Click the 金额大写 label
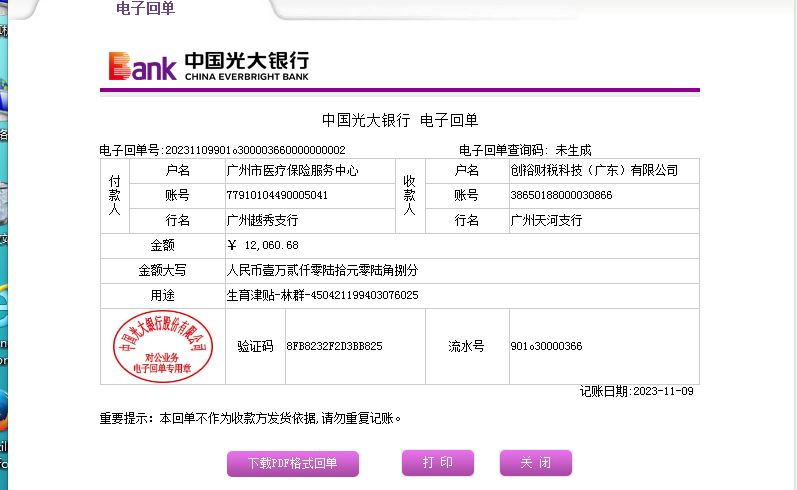The width and height of the screenshot is (797, 490). [x=163, y=270]
